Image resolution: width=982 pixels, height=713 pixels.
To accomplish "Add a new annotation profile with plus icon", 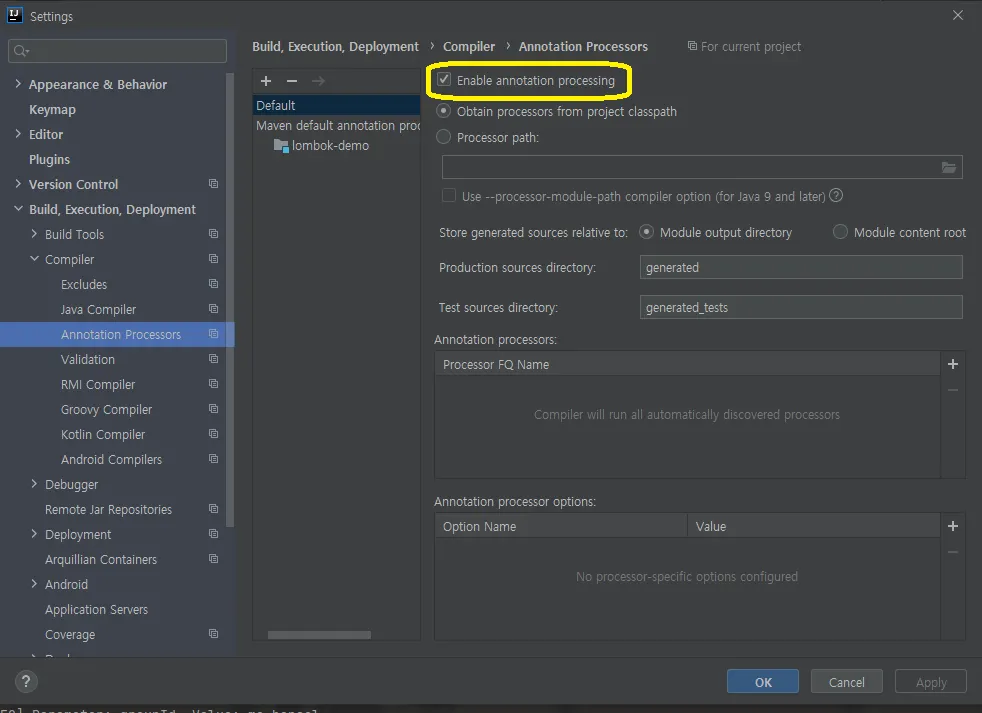I will coord(266,81).
